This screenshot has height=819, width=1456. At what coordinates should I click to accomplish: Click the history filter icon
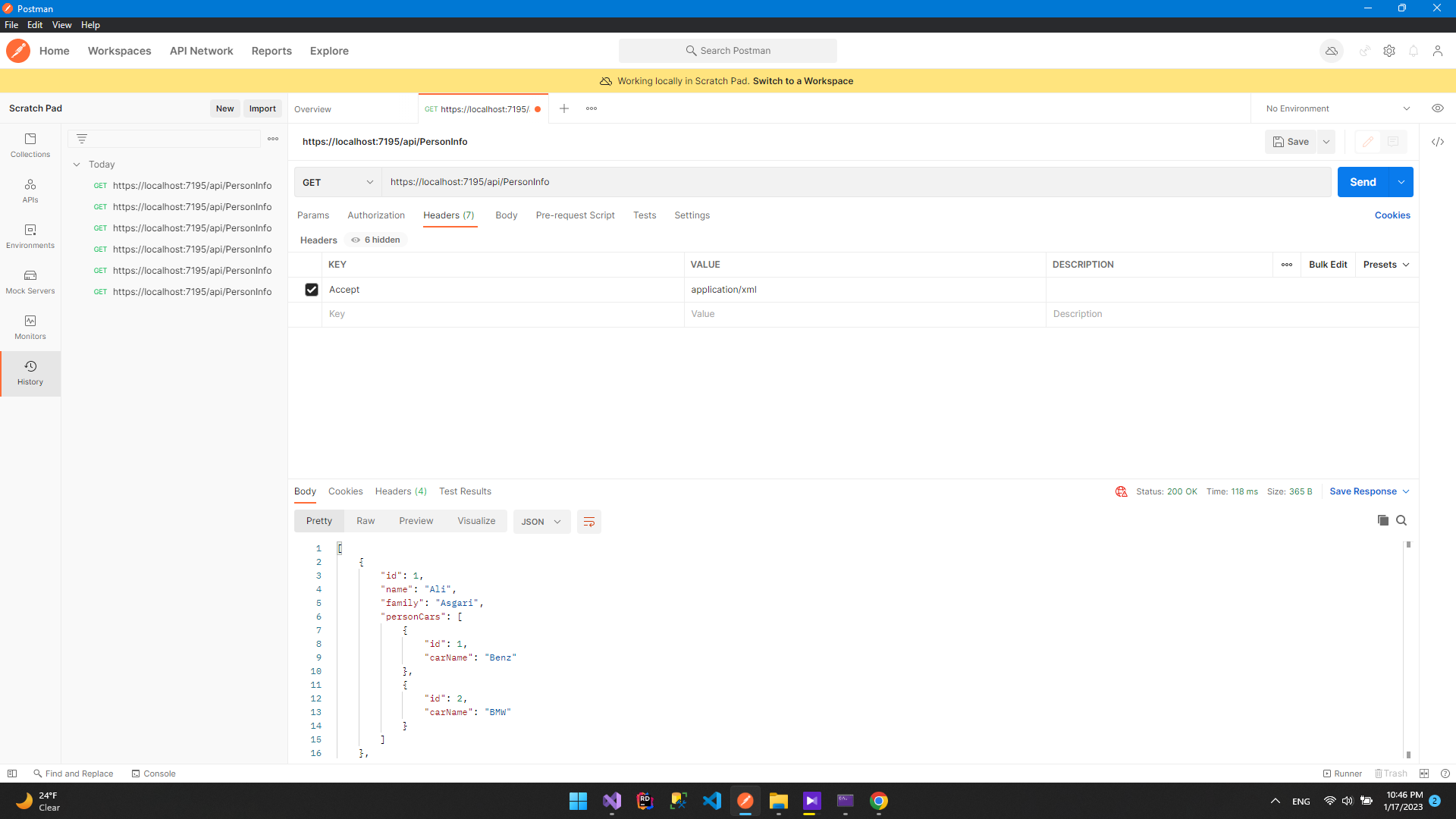[82, 139]
